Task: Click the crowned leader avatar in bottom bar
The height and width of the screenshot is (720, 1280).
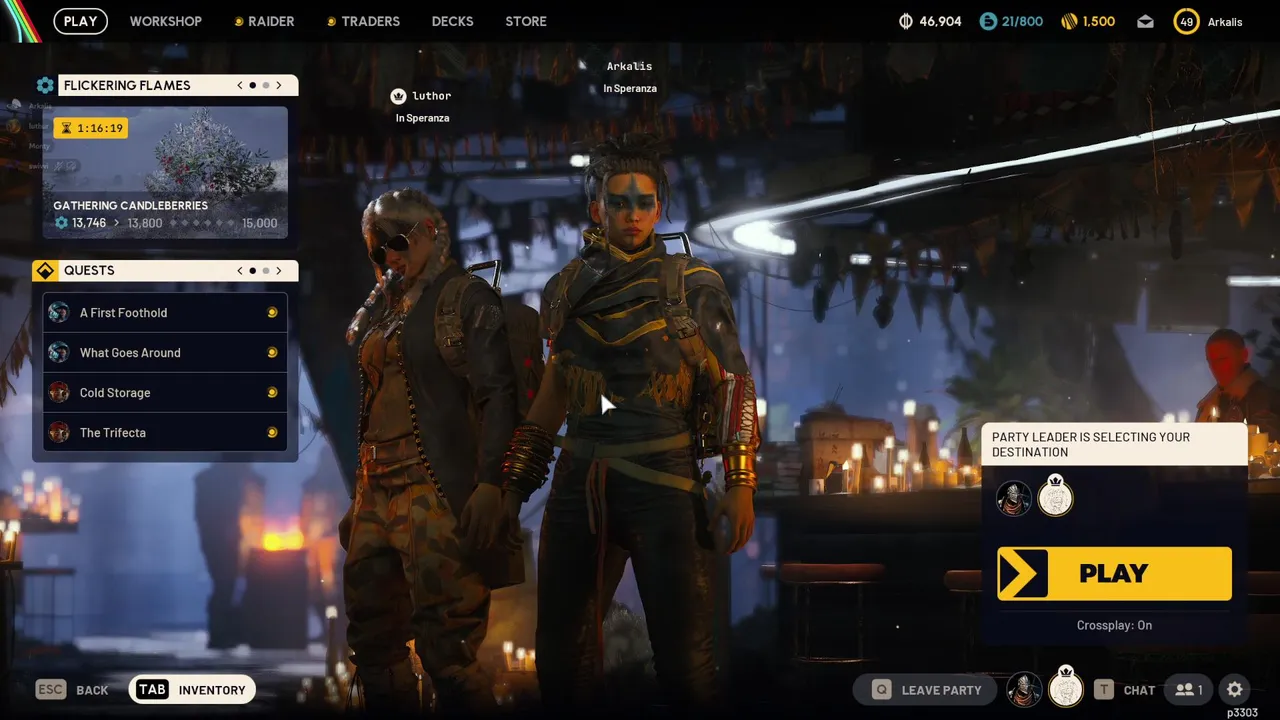Action: (x=1066, y=688)
